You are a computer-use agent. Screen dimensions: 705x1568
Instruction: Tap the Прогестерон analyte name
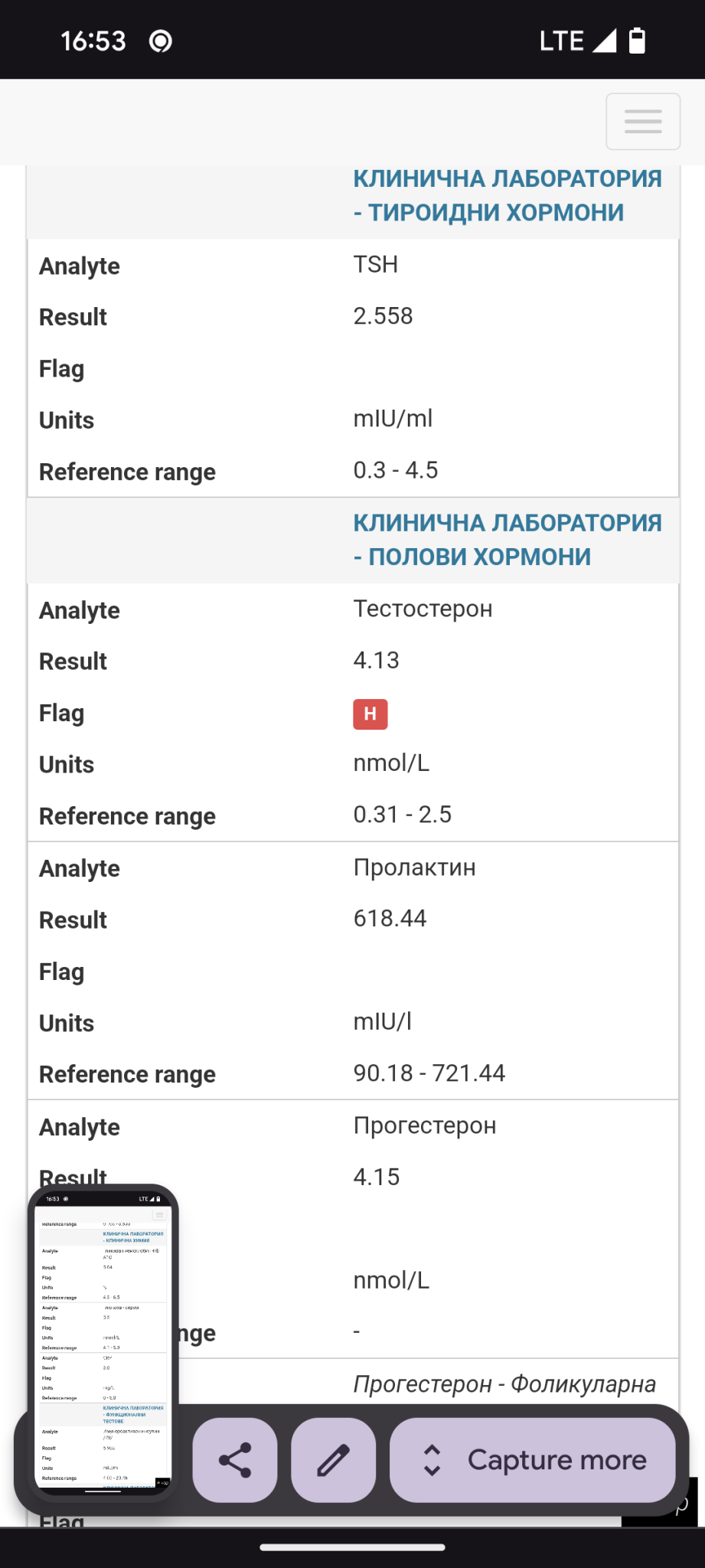[424, 1125]
